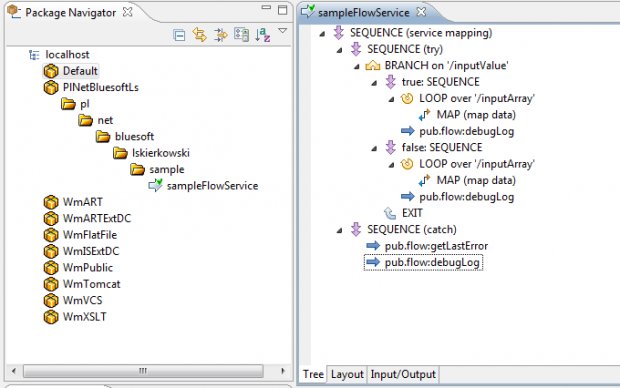
Task: Click LOOP icon under false: SEQUENCE
Action: [407, 164]
